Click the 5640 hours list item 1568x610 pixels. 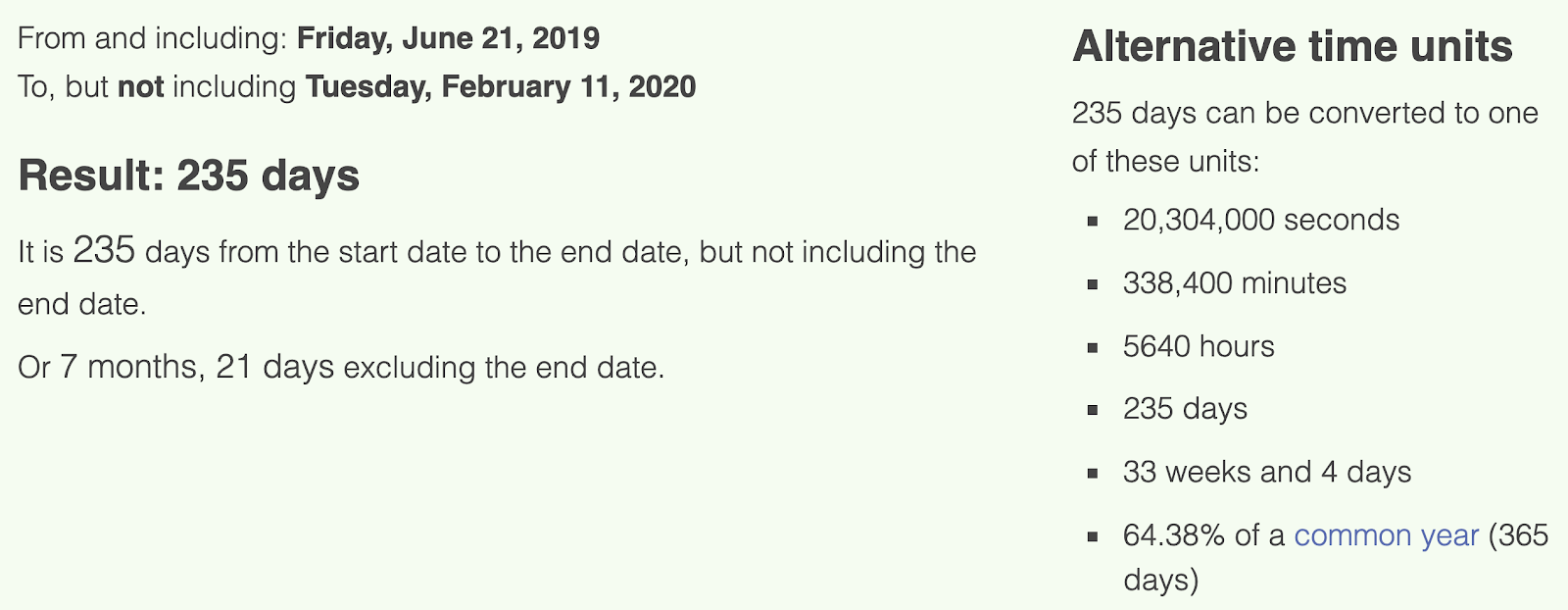click(1199, 346)
